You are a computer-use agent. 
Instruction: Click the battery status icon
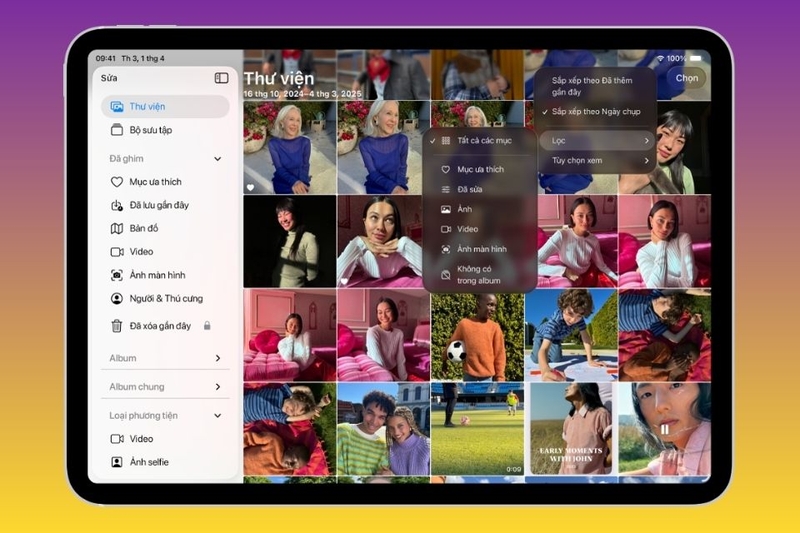(x=696, y=59)
